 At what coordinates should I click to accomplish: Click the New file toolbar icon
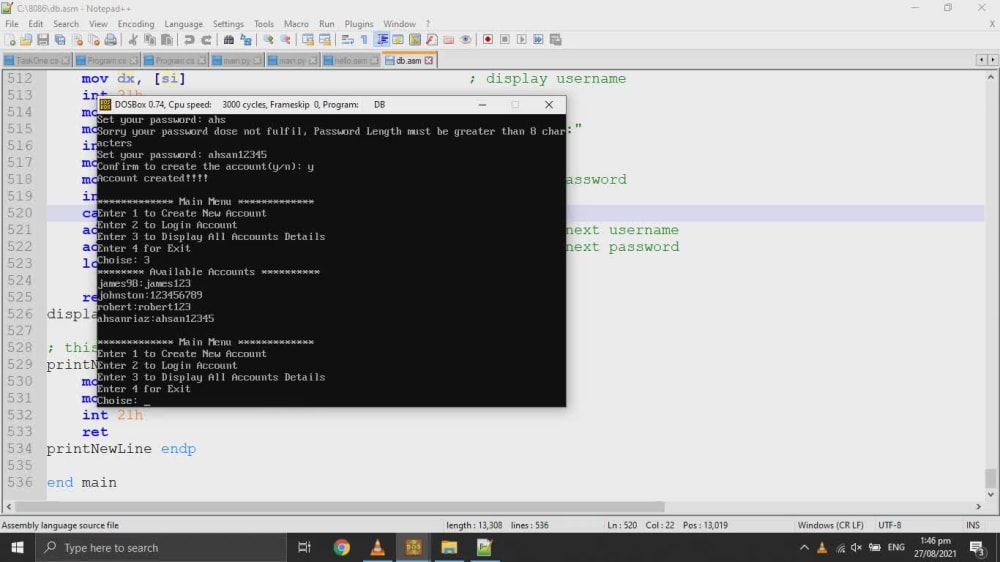coord(10,40)
